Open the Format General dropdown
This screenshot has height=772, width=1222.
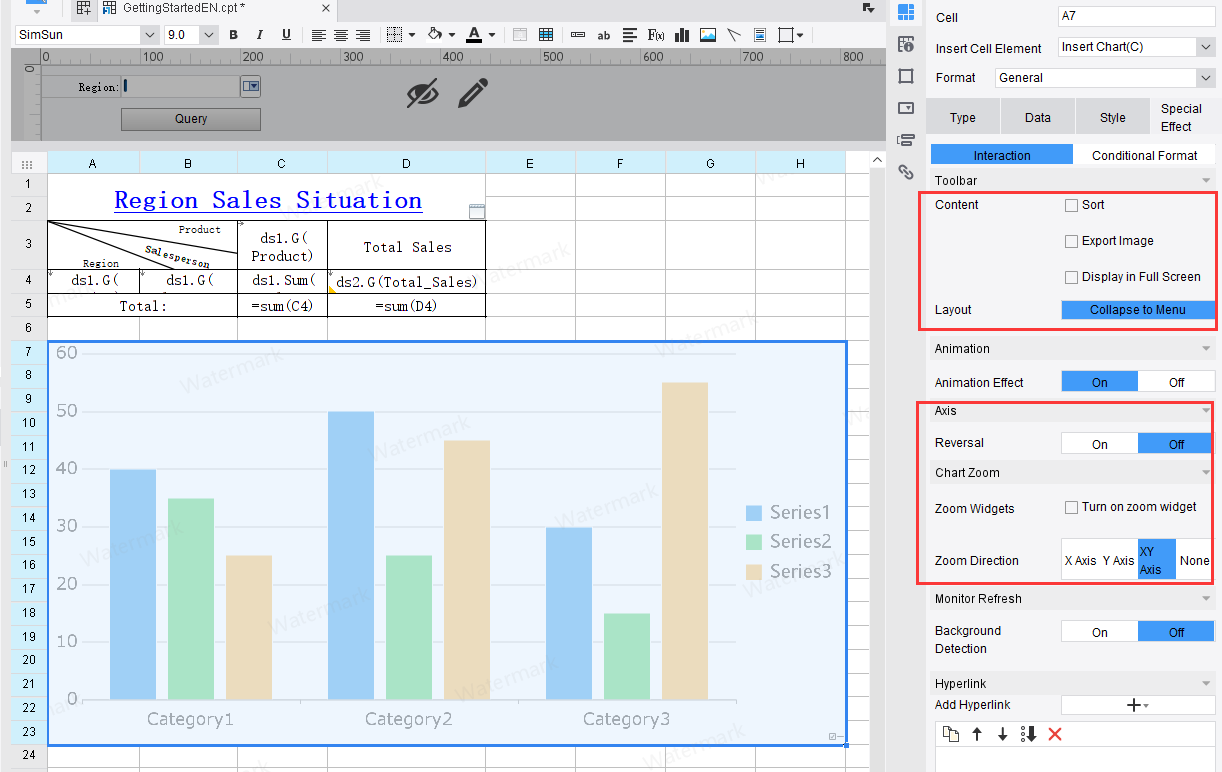point(1204,78)
